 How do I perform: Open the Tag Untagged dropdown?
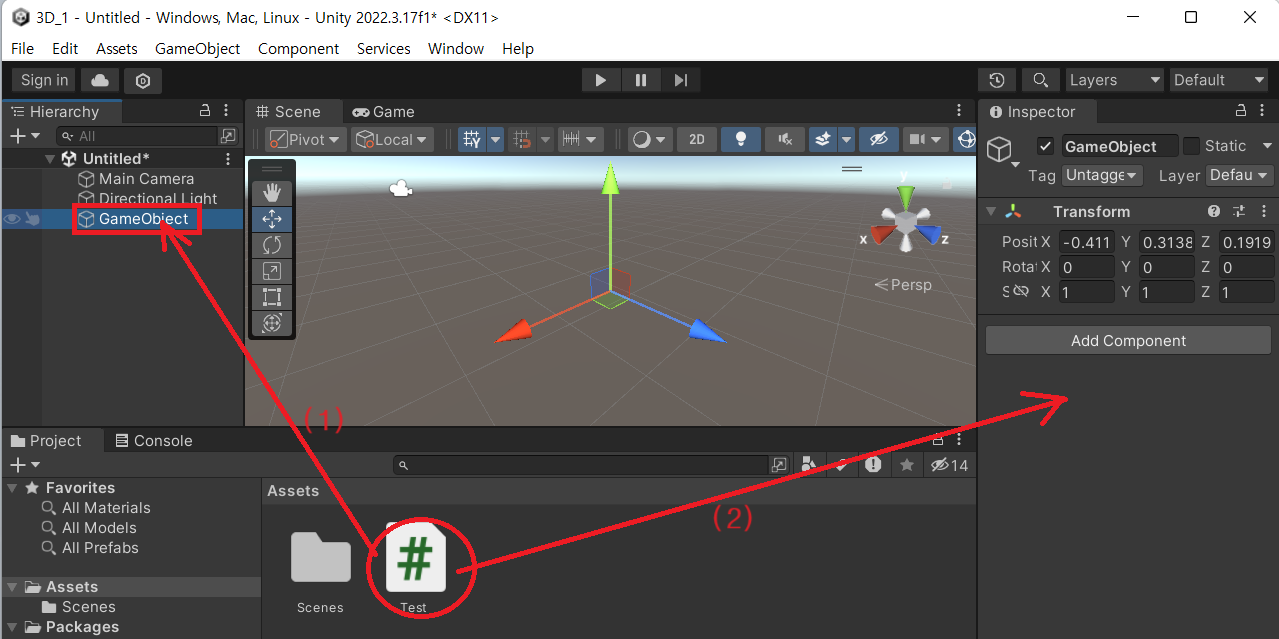[x=1102, y=175]
